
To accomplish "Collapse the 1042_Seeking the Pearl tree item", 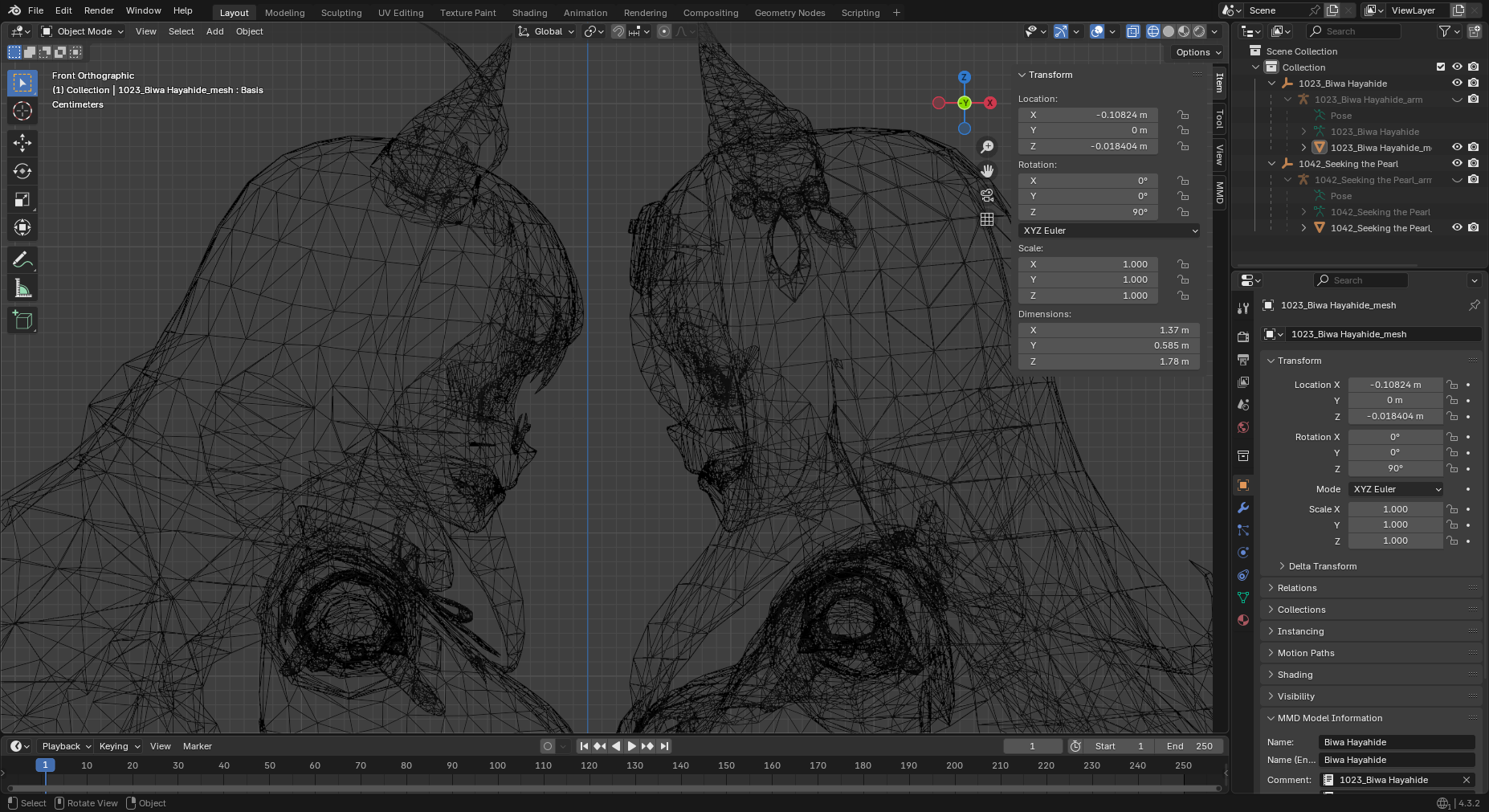I will click(1272, 164).
